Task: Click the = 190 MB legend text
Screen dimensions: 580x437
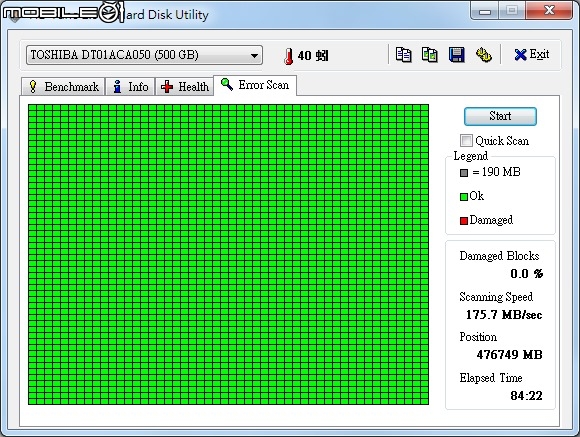Action: [x=496, y=172]
